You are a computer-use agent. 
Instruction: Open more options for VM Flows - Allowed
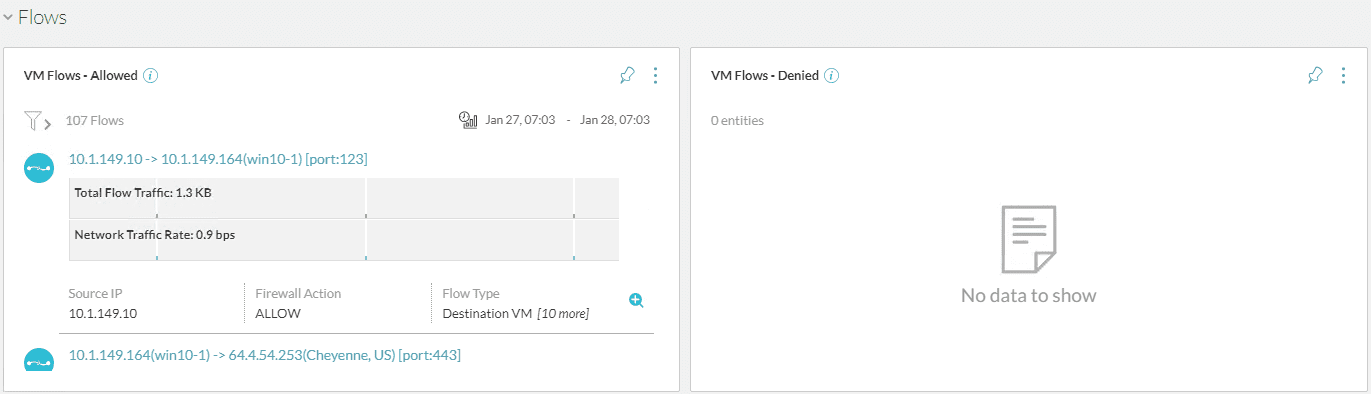click(656, 75)
